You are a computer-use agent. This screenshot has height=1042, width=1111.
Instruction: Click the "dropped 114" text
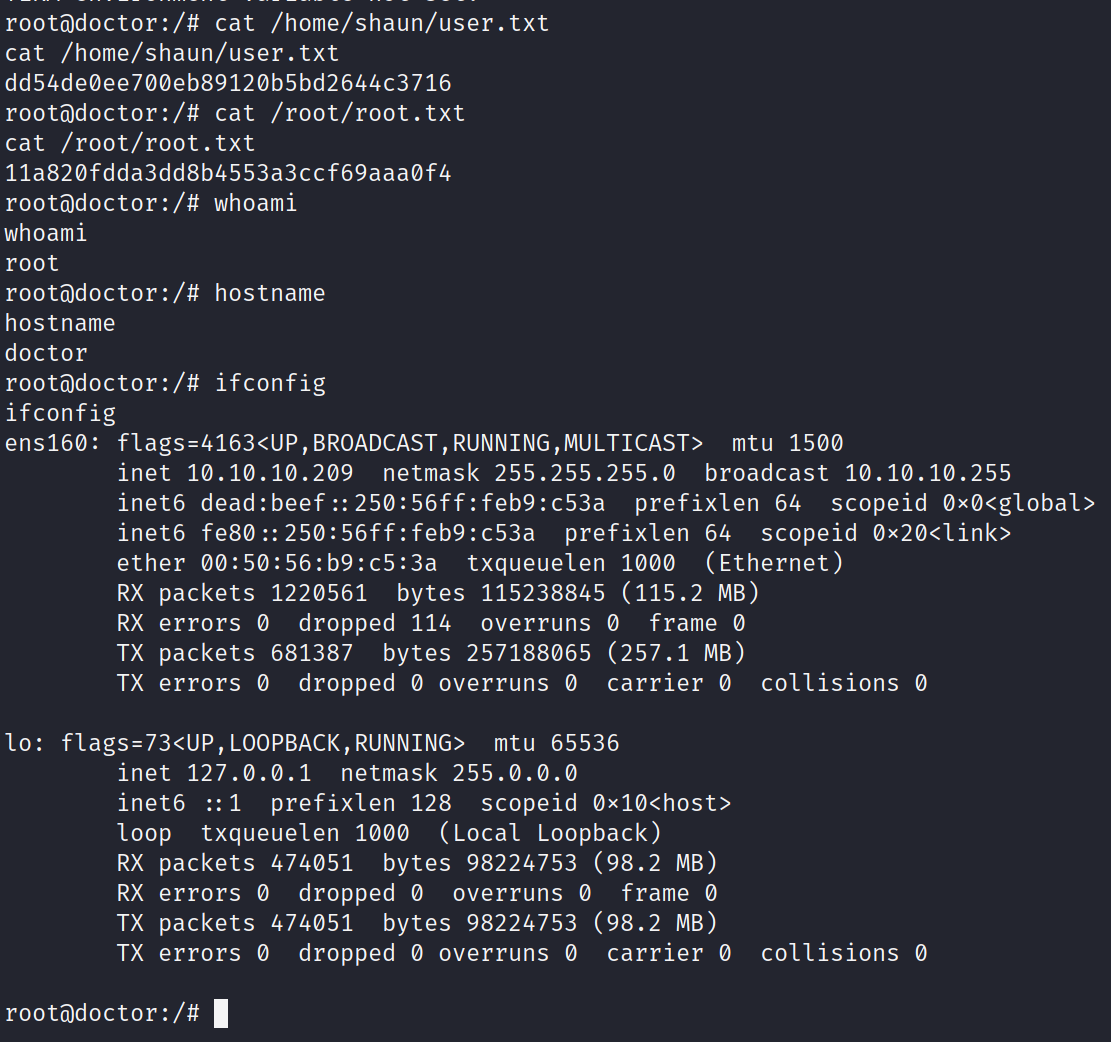click(375, 623)
